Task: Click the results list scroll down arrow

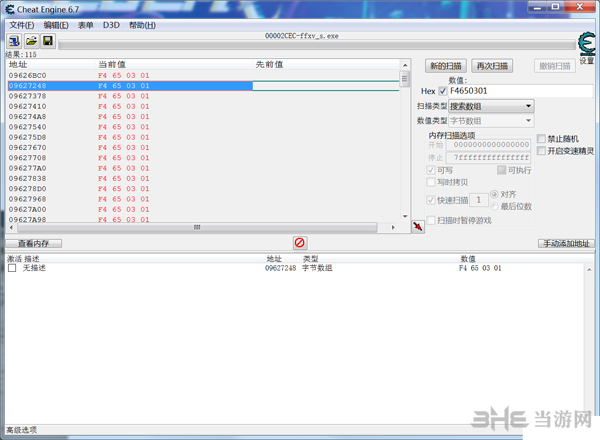Action: coord(405,217)
